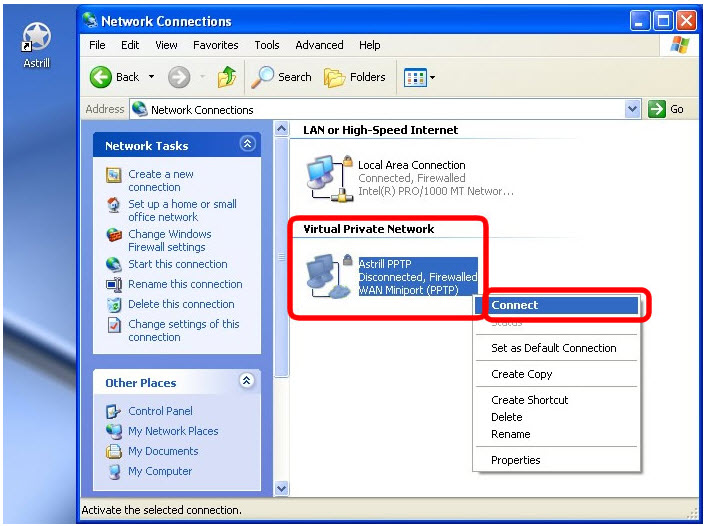The image size is (706, 526).
Task: Choose Create Shortcut in context menu
Action: click(557, 400)
